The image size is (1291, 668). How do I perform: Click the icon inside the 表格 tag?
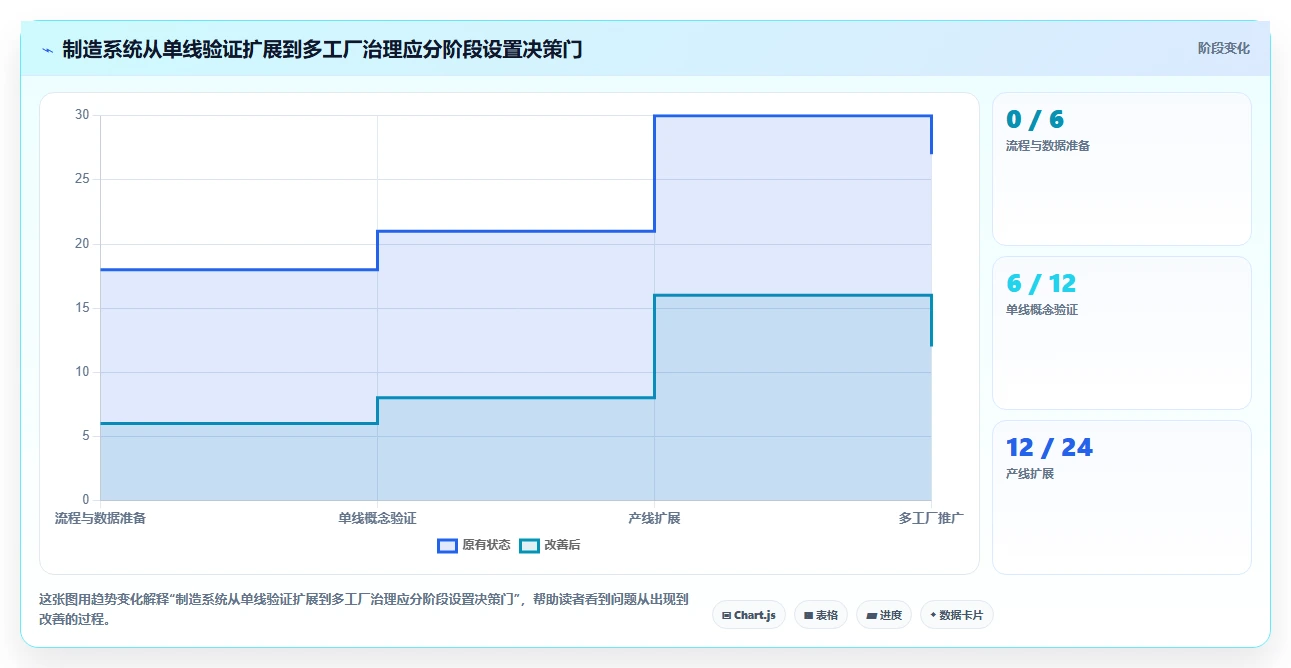click(808, 616)
